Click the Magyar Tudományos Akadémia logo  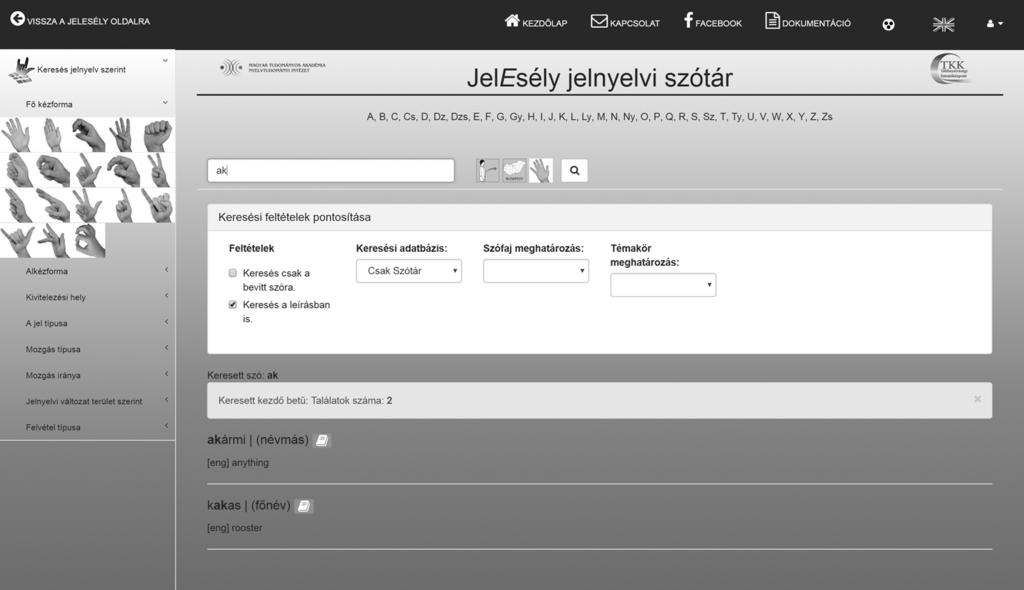(272, 67)
